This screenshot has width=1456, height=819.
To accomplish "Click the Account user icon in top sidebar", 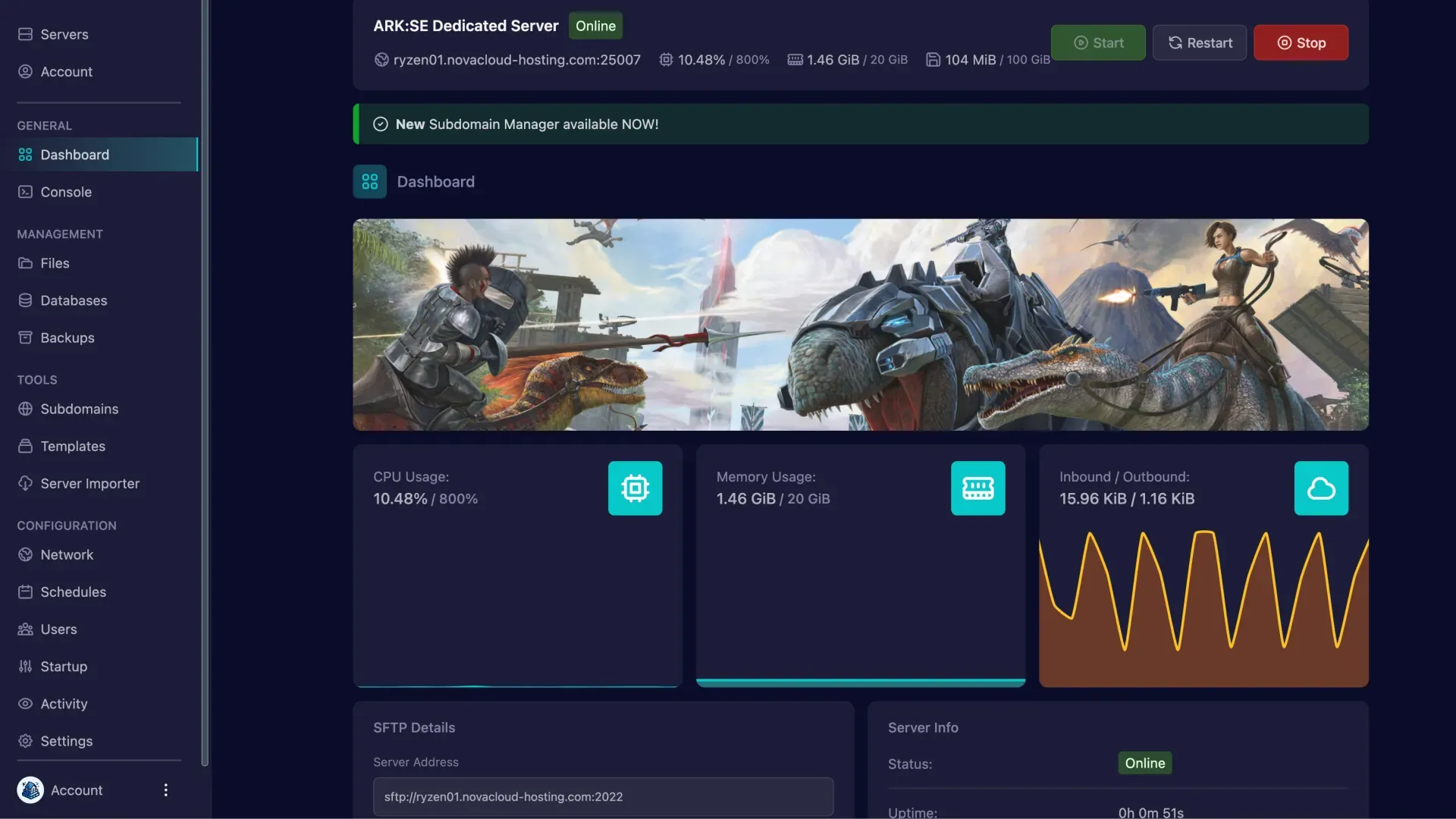I will click(x=25, y=71).
